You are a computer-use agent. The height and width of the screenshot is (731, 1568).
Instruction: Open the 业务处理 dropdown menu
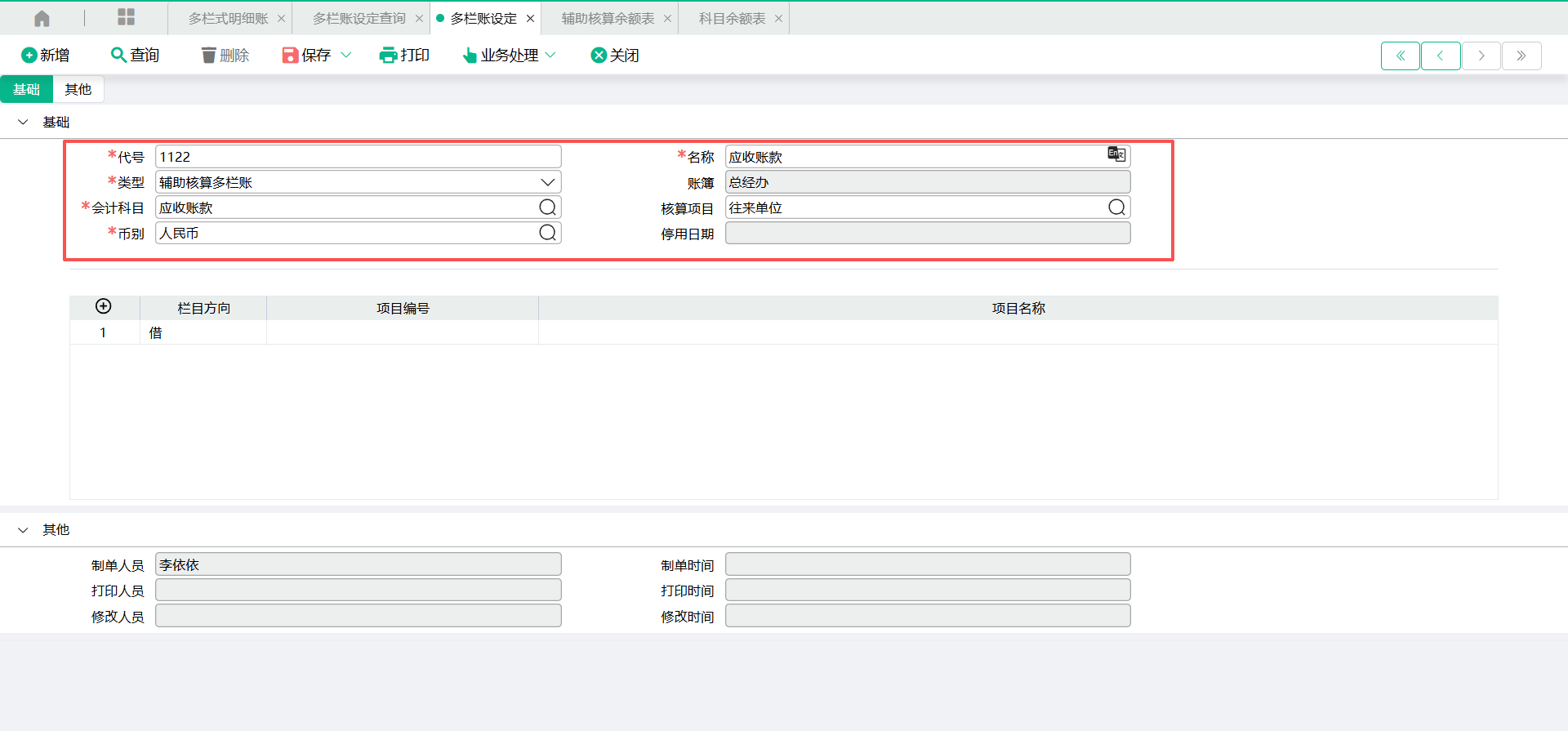(510, 55)
